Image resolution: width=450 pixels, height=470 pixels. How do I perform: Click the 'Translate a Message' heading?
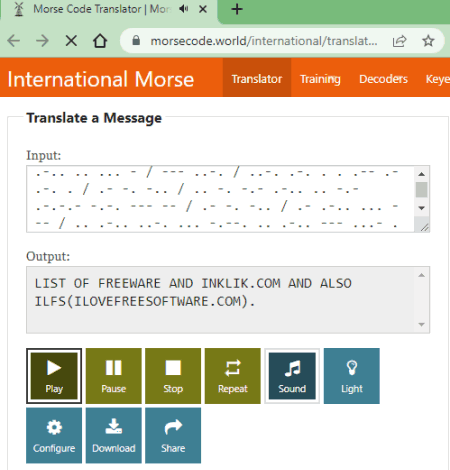[x=94, y=118]
